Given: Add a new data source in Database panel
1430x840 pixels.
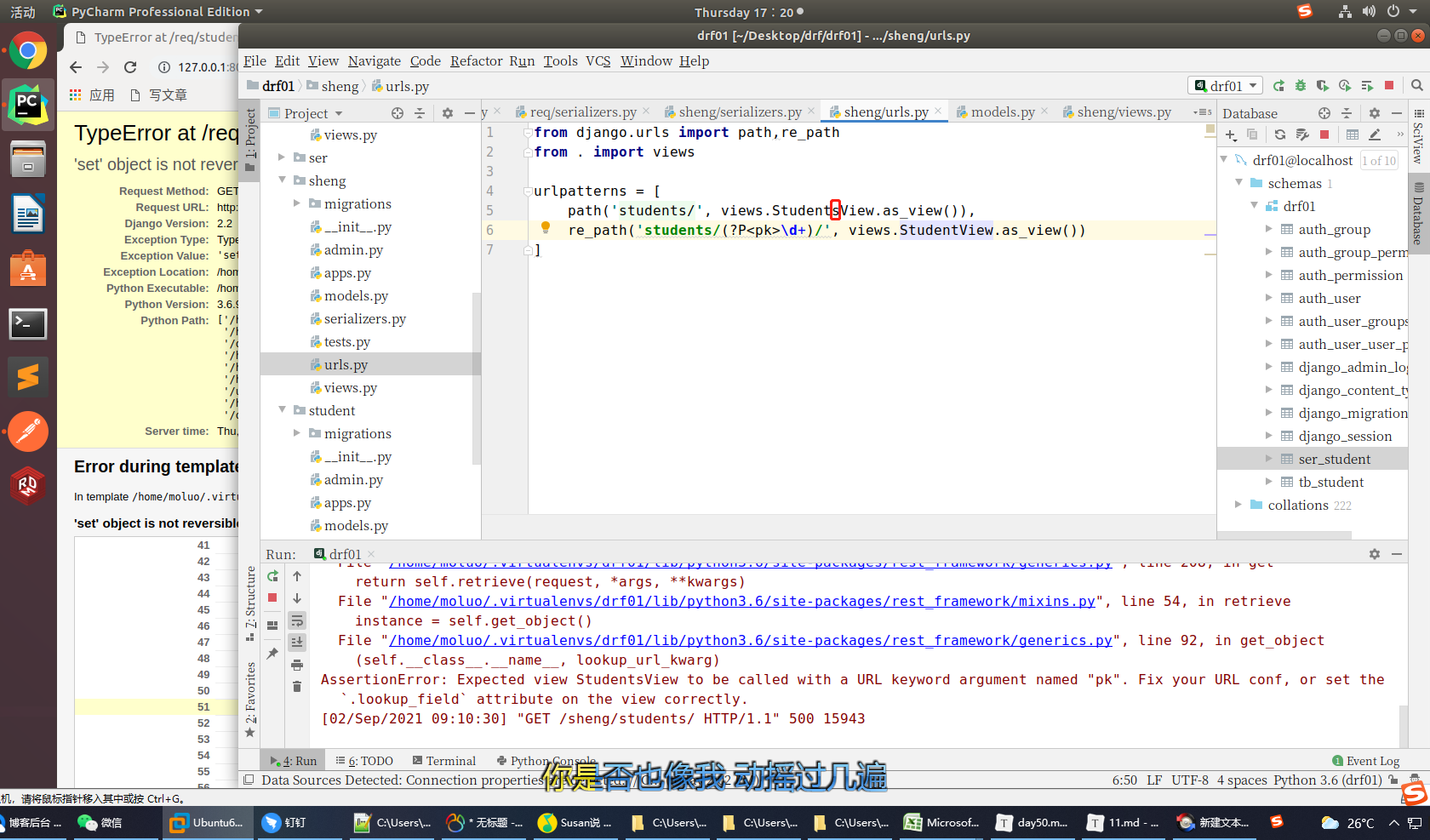Looking at the screenshot, I should point(1231,135).
